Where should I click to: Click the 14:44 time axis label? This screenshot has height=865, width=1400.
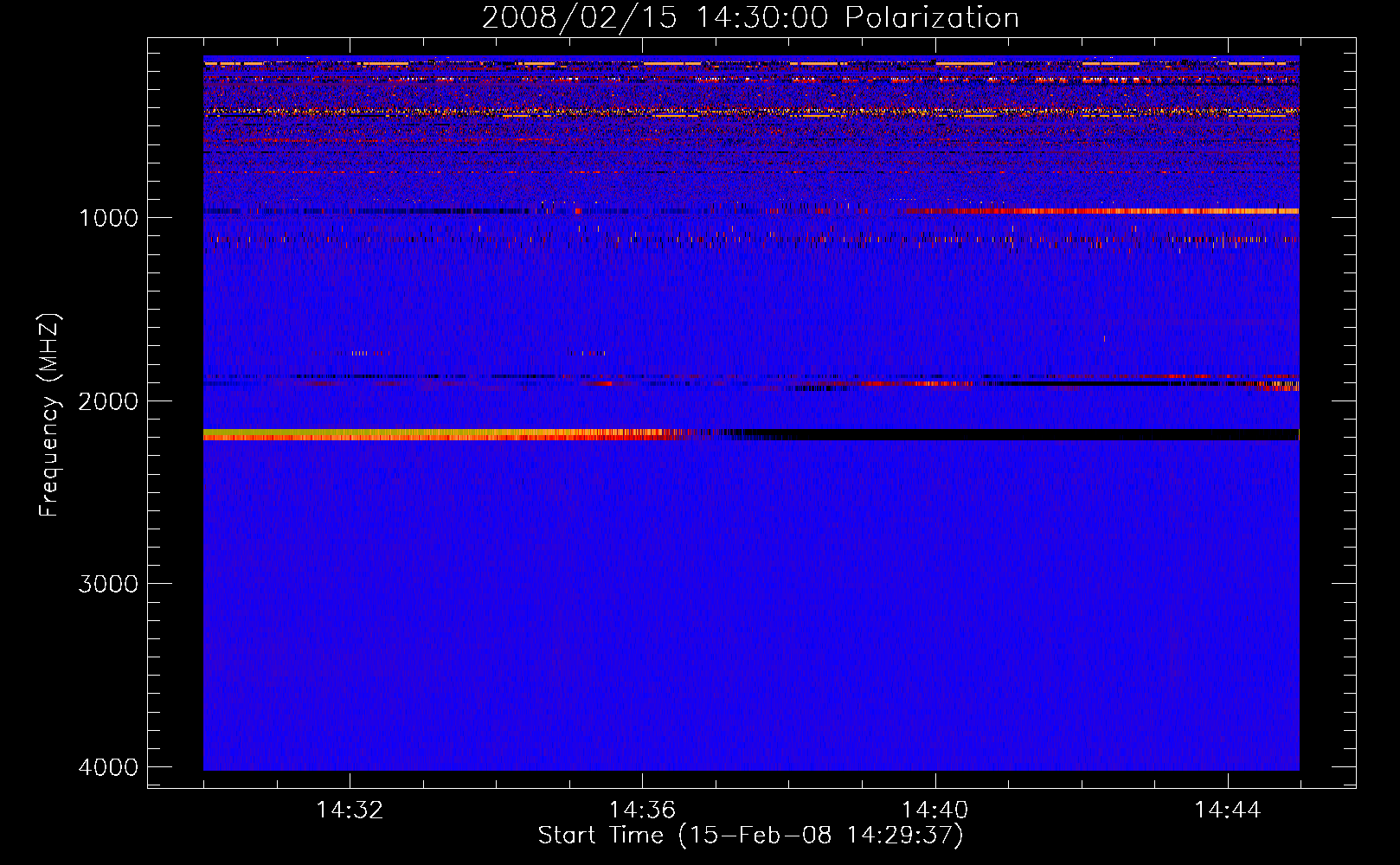pos(1228,811)
